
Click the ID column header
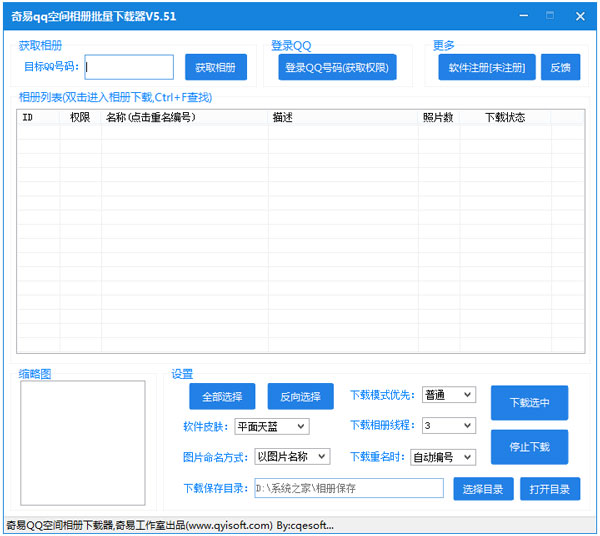point(38,117)
